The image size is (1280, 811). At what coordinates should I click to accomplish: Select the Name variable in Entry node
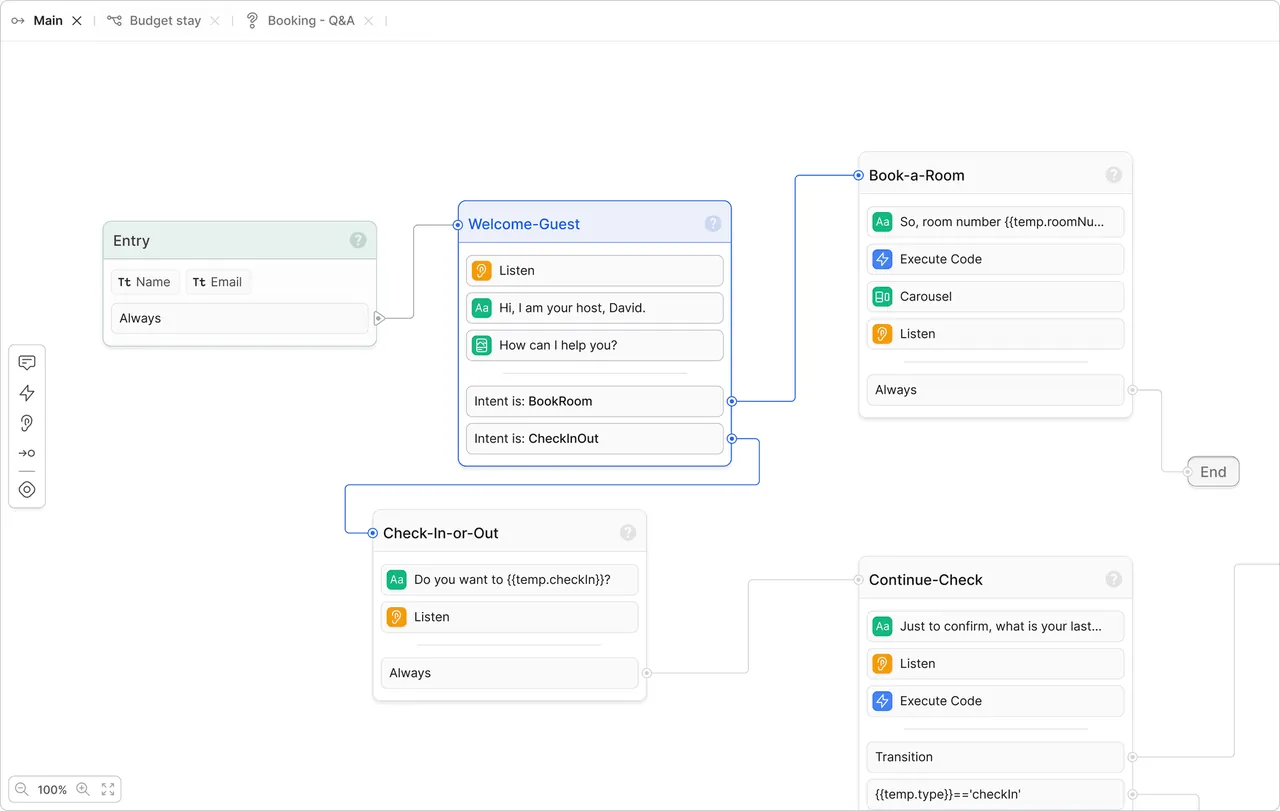pos(145,282)
